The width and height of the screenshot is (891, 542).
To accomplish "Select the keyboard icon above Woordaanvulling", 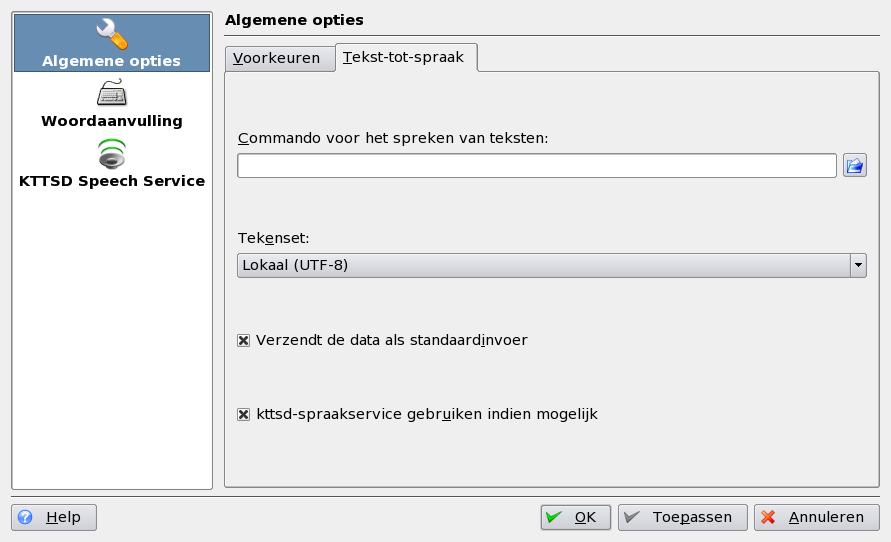I will point(111,94).
